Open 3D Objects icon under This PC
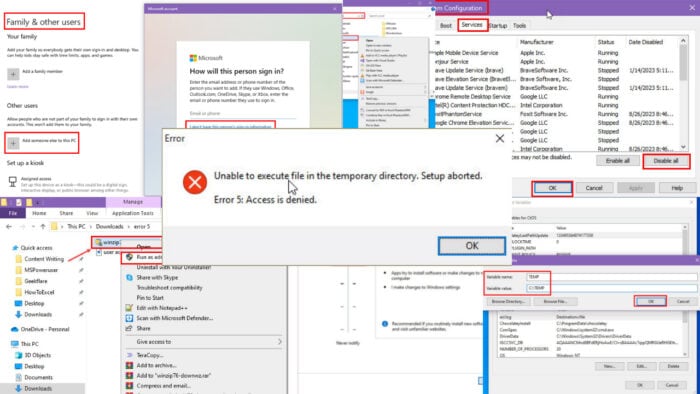The width and height of the screenshot is (700, 394). (x=18, y=355)
